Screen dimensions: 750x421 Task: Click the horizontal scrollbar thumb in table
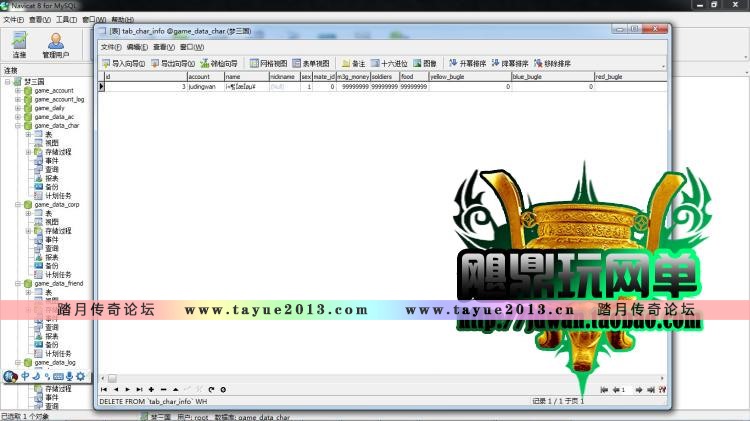[x=112, y=378]
